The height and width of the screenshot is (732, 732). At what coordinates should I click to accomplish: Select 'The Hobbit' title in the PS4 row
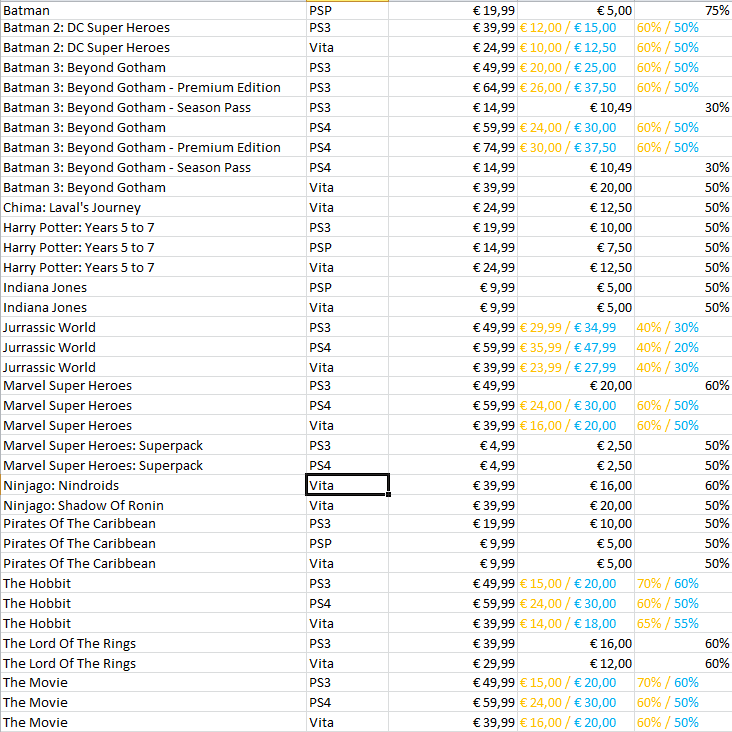(x=153, y=603)
